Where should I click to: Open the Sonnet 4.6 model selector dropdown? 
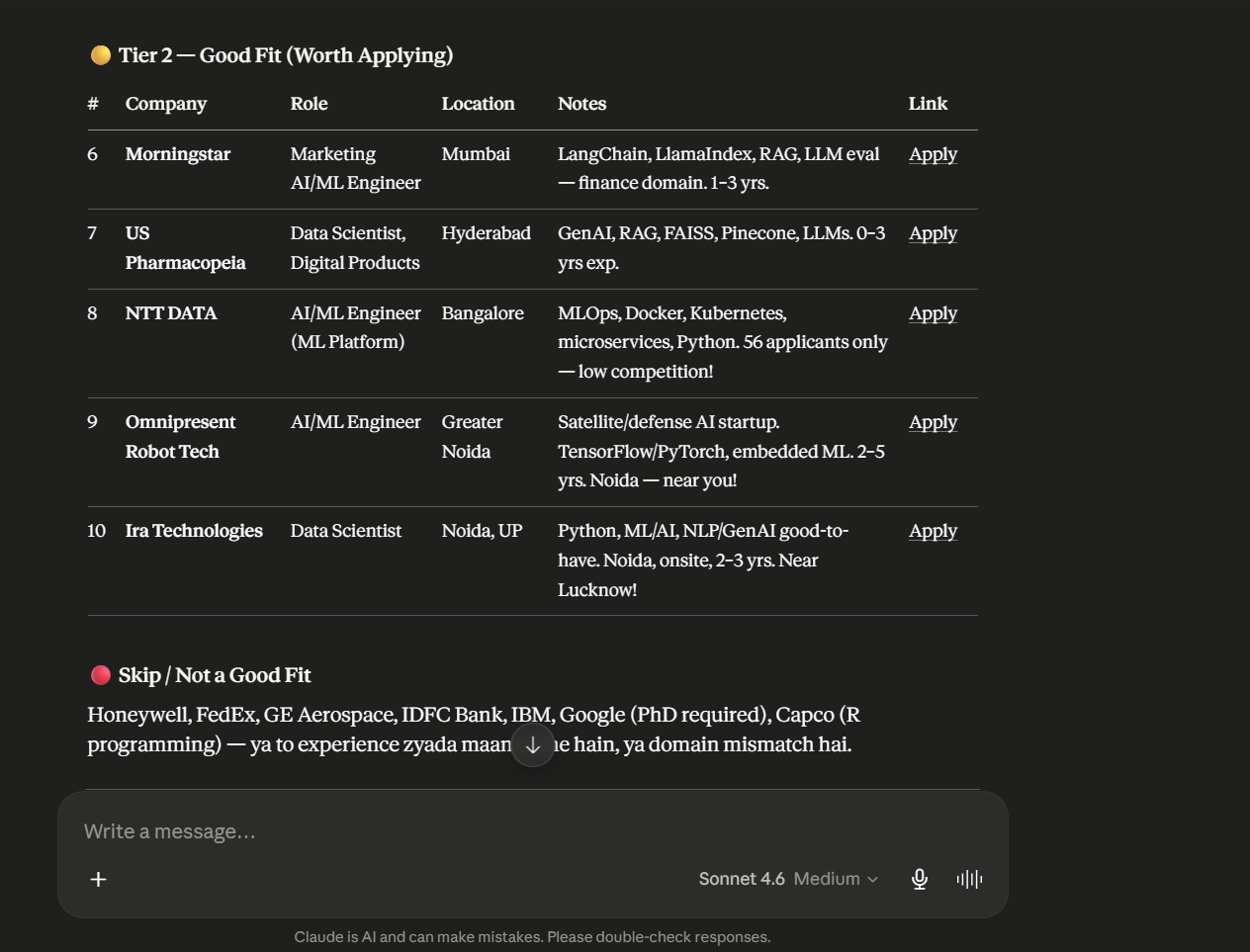(x=788, y=879)
